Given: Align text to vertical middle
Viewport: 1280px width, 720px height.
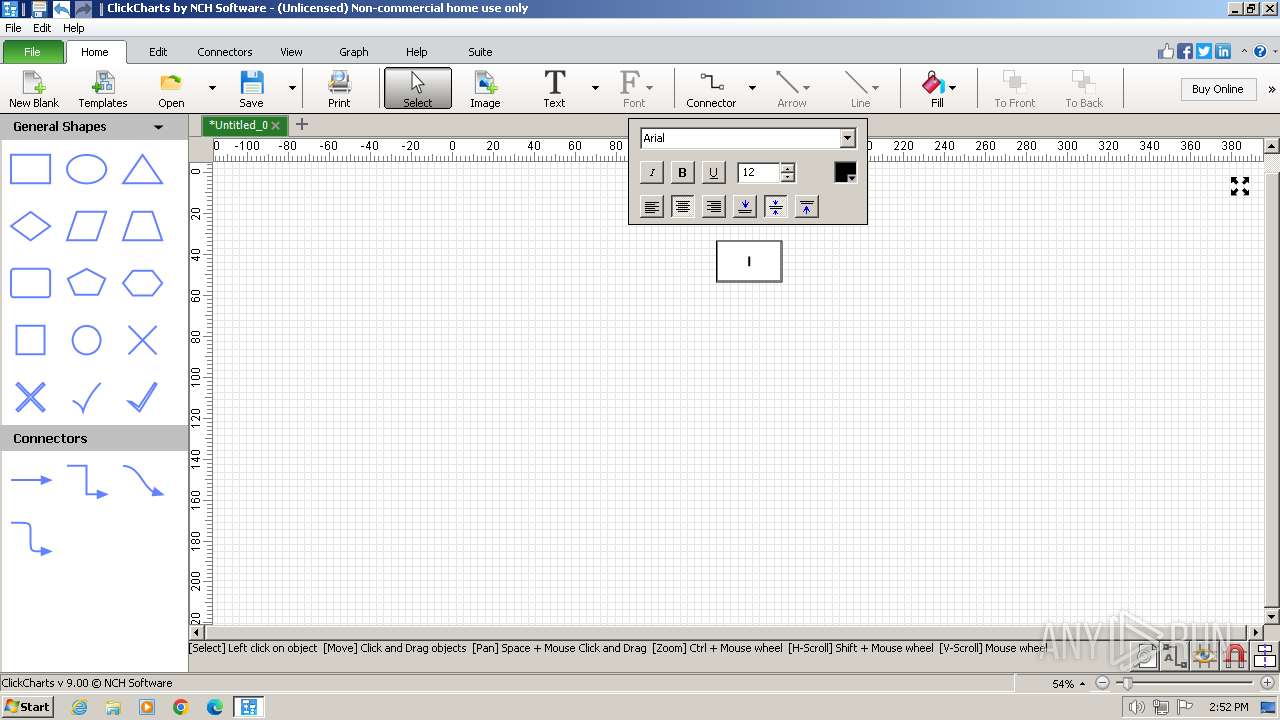Looking at the screenshot, I should (775, 207).
